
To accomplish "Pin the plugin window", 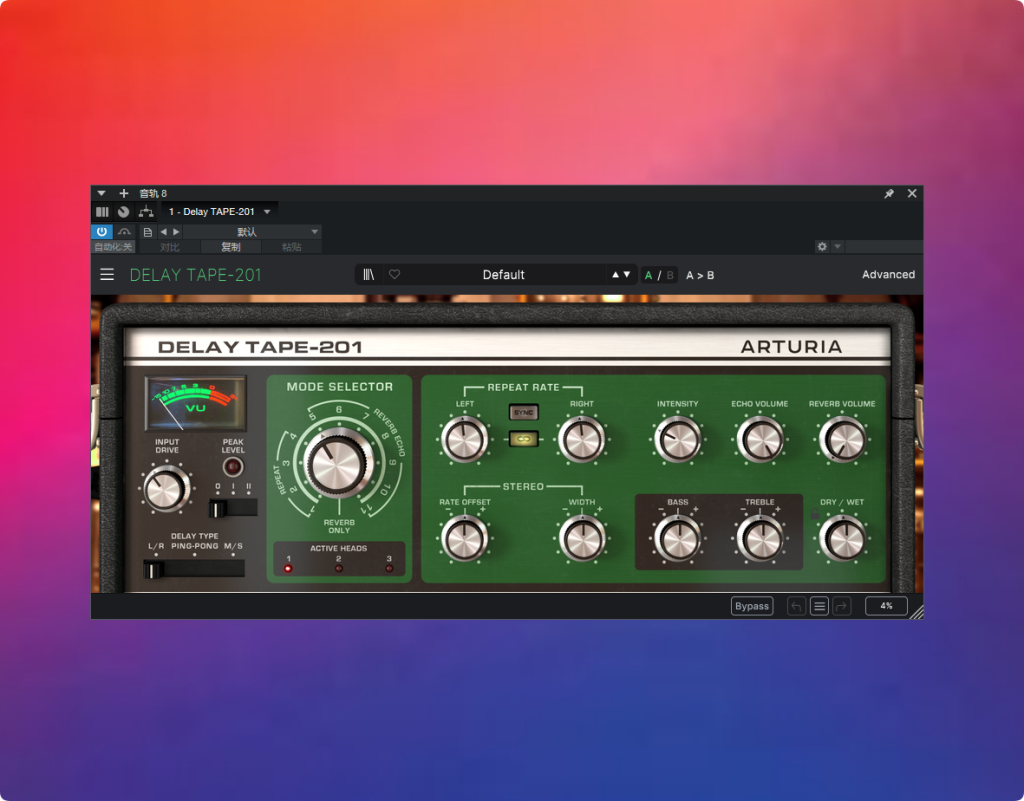I will 889,194.
